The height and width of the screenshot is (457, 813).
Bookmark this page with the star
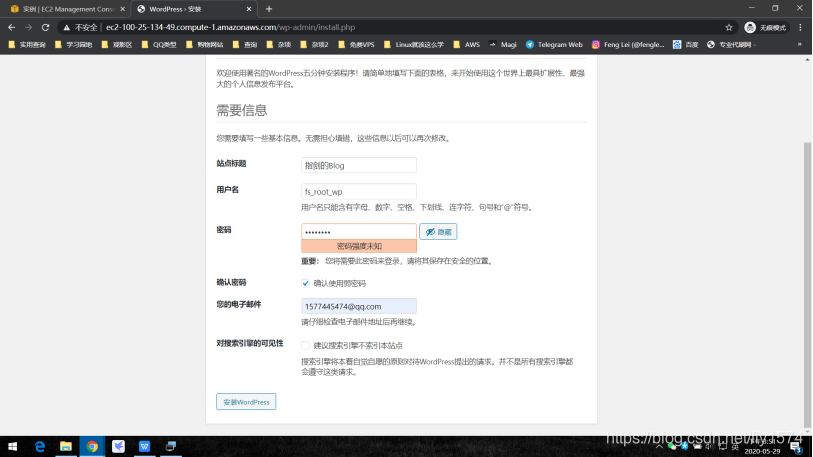[x=728, y=27]
